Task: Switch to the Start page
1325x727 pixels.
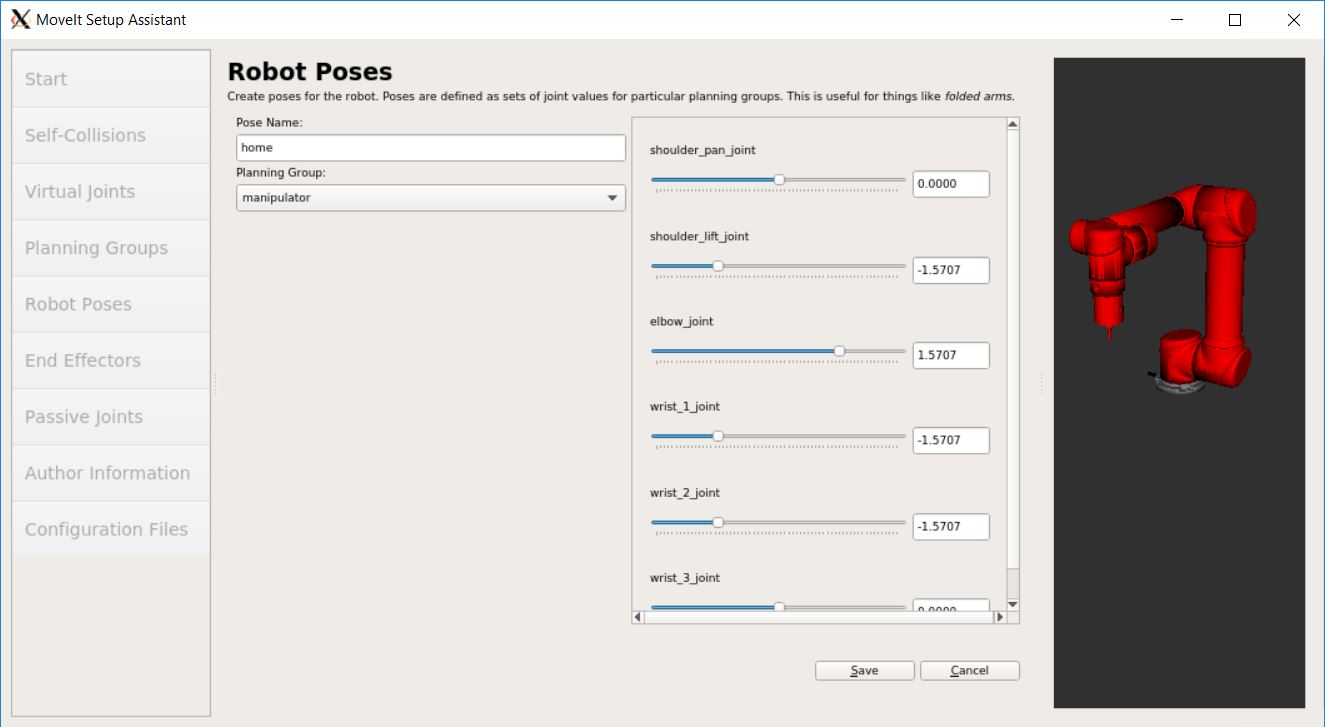Action: pos(110,78)
